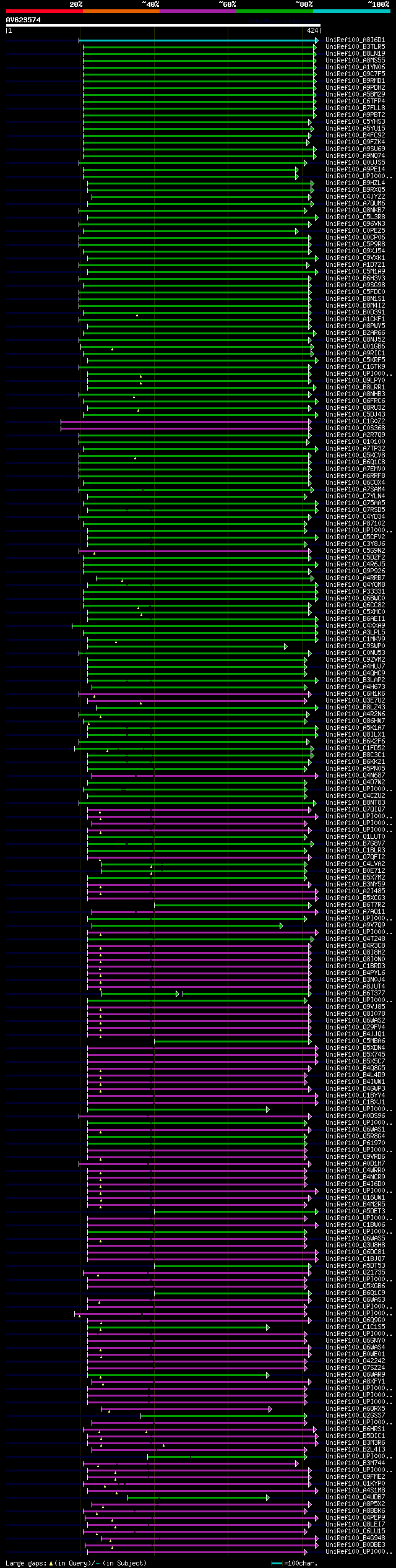Select the query name AV623574
The image size is (396, 1568).
pyautogui.click(x=24, y=20)
